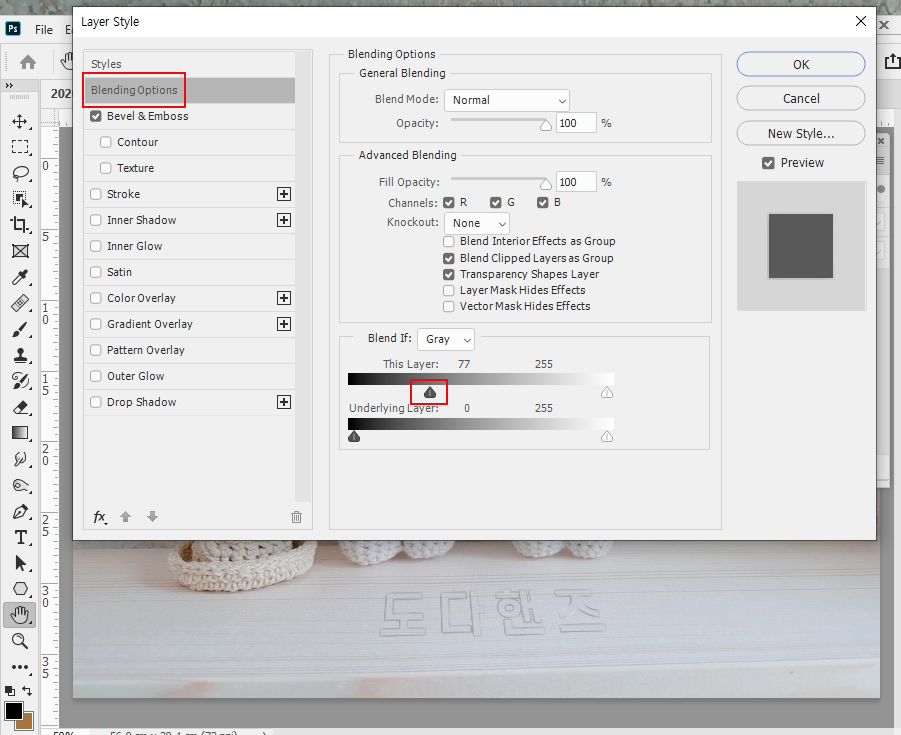Enable the Contour checkbox
901x735 pixels.
tap(106, 142)
